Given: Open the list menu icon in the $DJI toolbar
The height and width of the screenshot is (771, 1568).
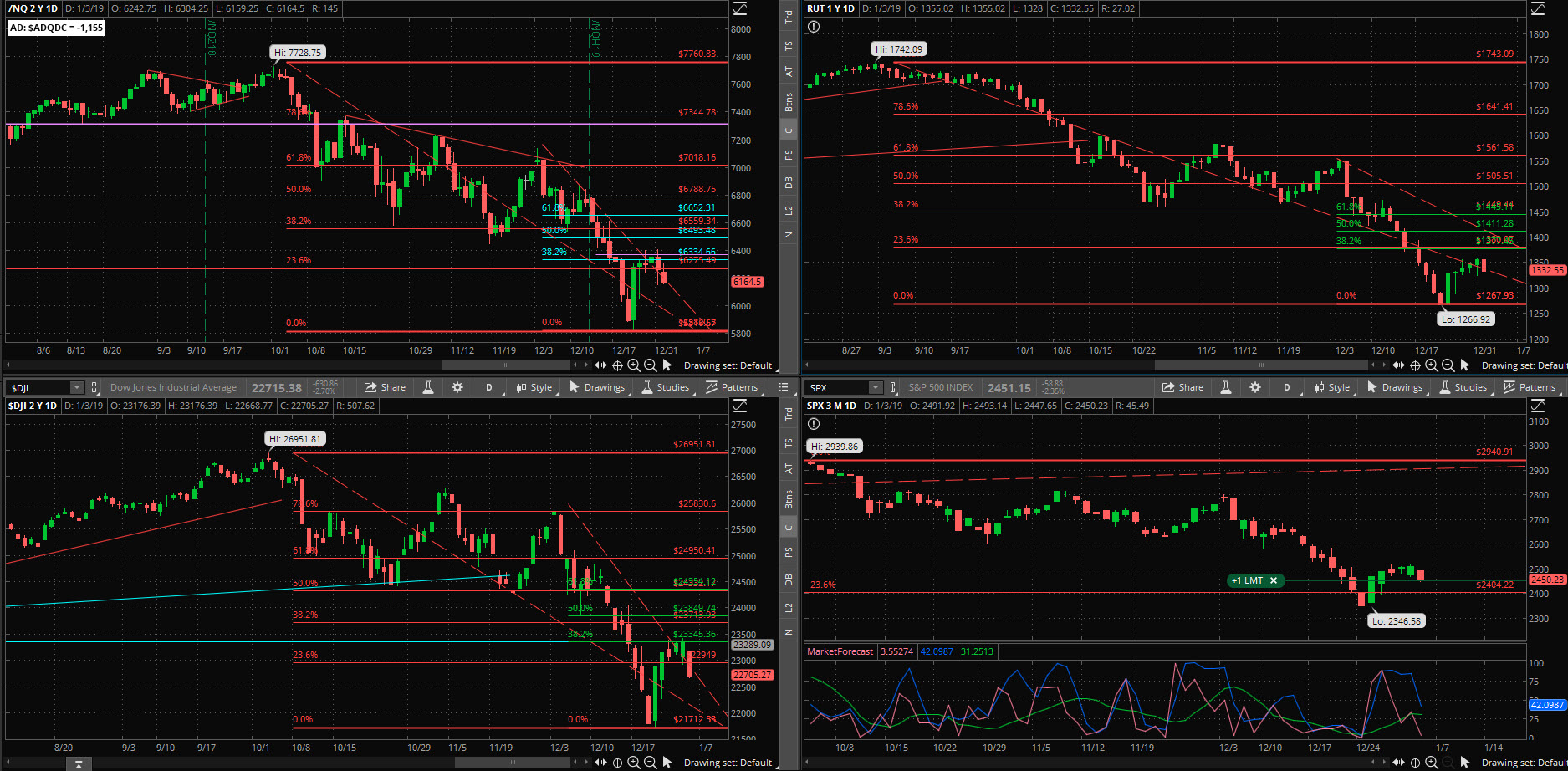Looking at the screenshot, I should pyautogui.click(x=784, y=387).
